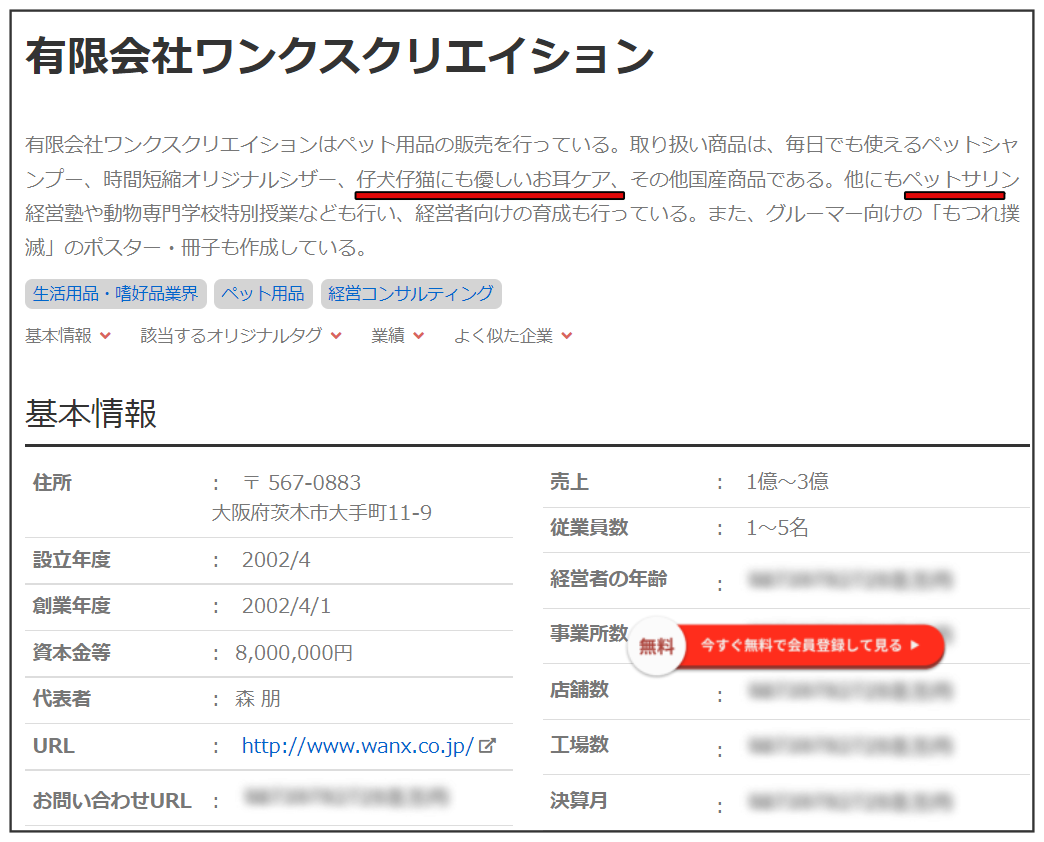Click the 住所 row label
The width and height of the screenshot is (1044, 842).
tap(52, 482)
